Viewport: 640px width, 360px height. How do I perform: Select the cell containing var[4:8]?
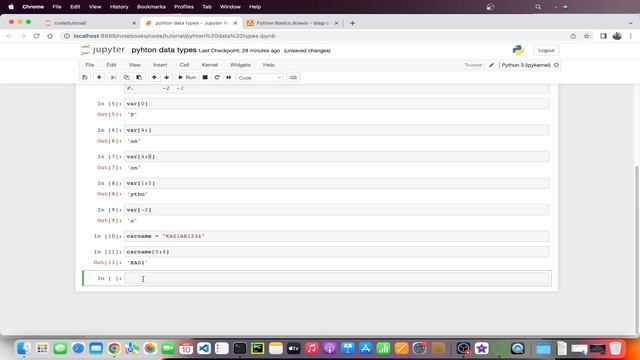pos(337,157)
